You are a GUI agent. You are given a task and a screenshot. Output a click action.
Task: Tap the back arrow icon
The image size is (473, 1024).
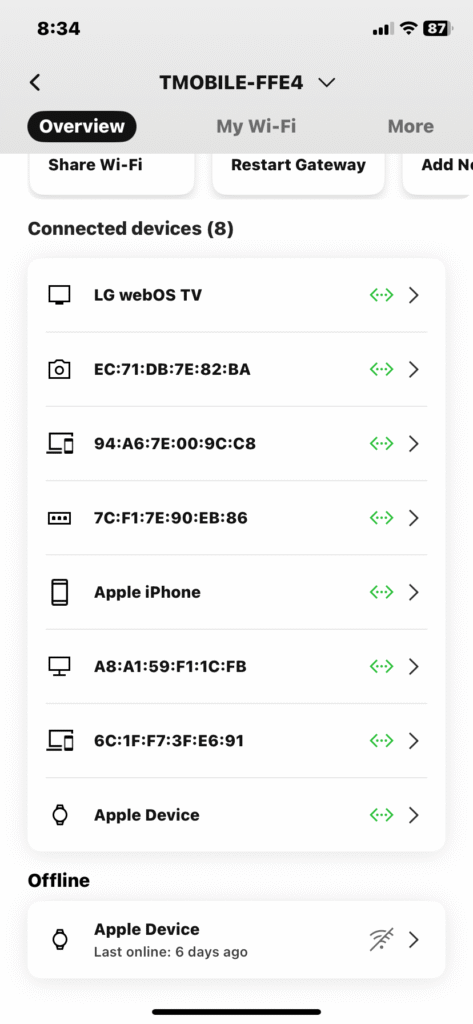35,82
